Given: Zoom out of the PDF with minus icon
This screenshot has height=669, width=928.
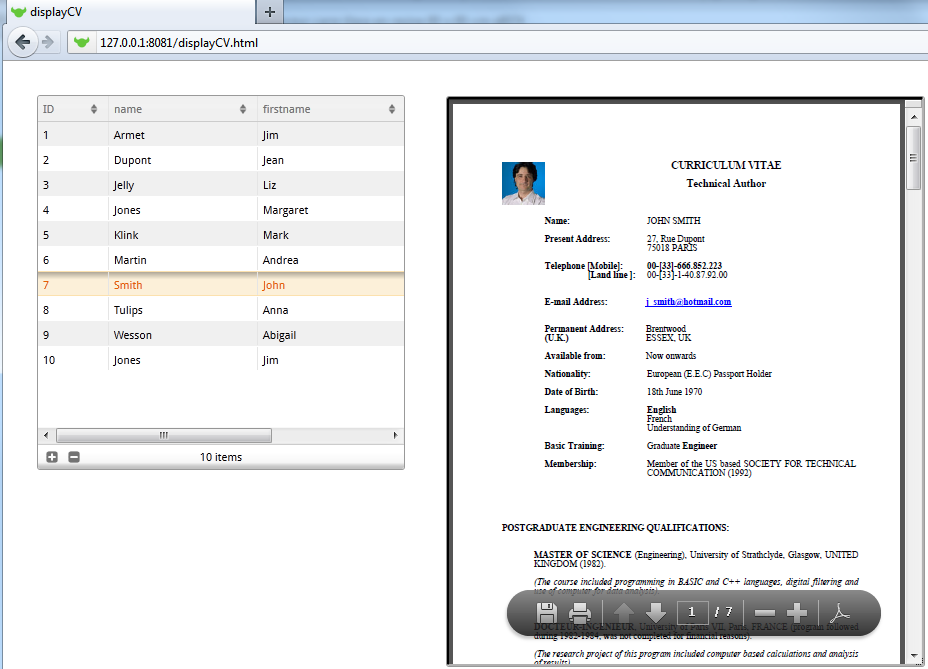Looking at the screenshot, I should 764,613.
